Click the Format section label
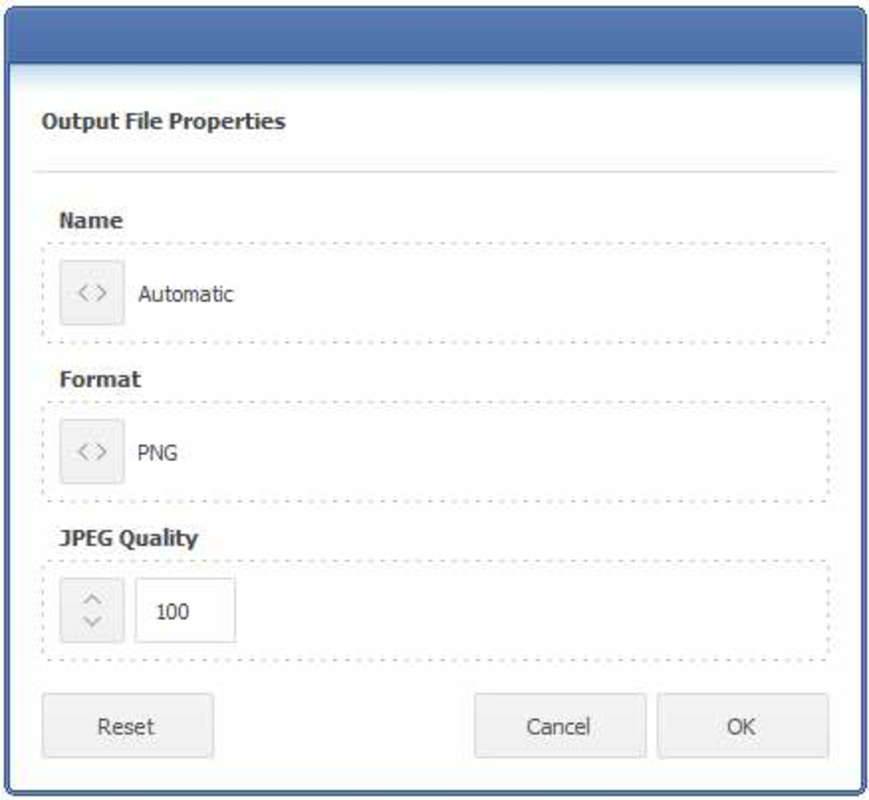Screen dimensions: 869x800 coord(100,379)
